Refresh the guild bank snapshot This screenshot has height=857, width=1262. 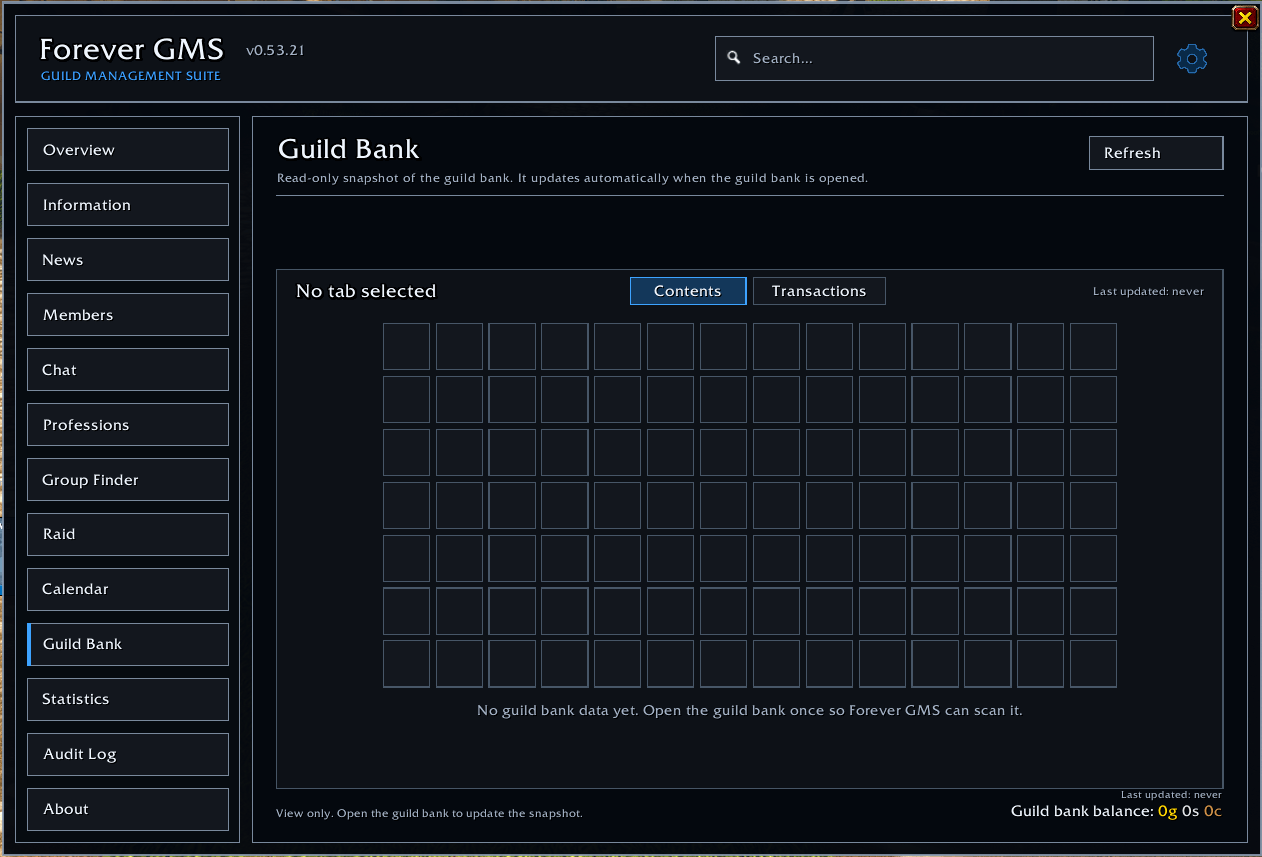(x=1156, y=153)
